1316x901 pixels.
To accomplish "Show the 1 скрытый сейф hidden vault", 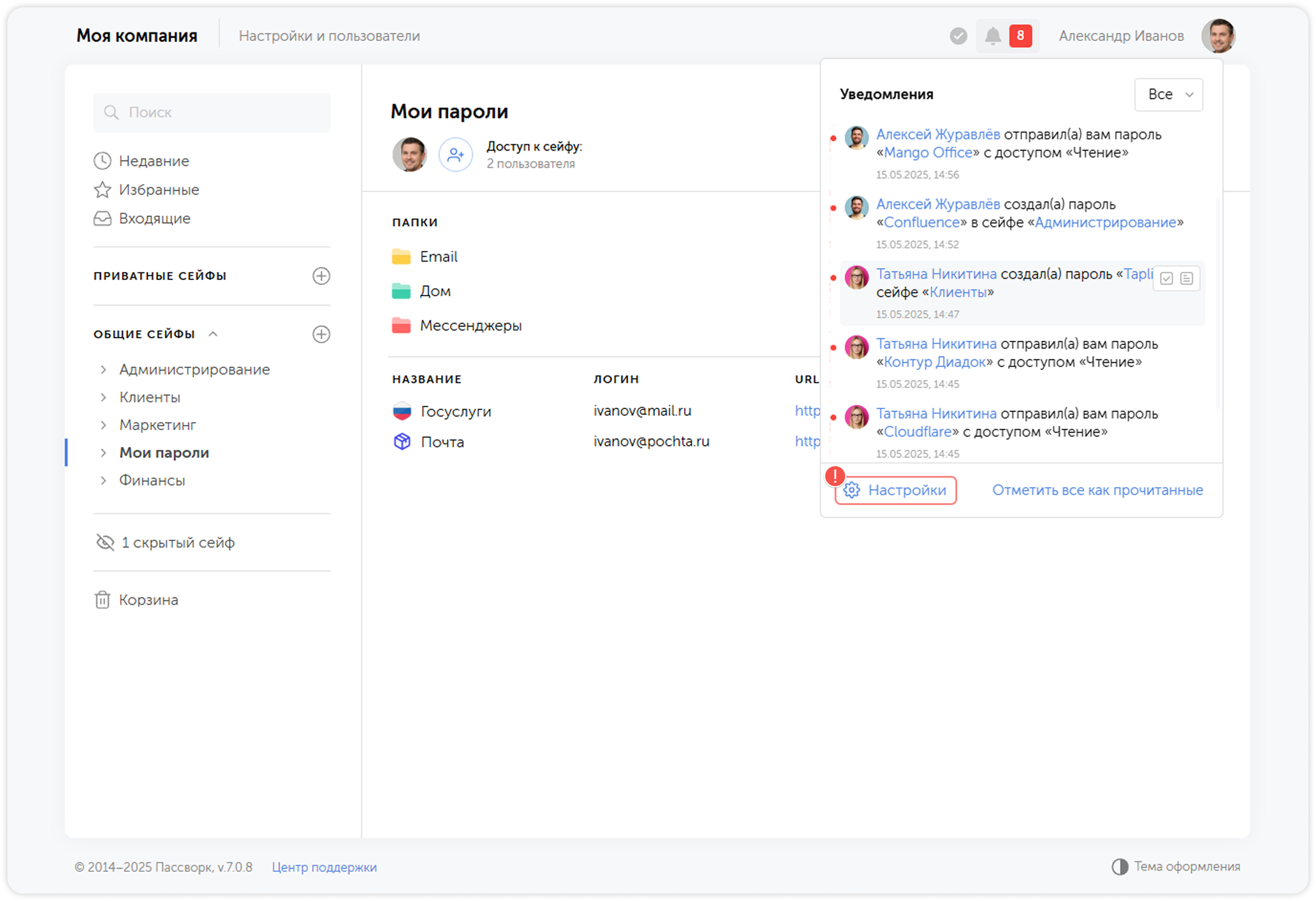I will coord(177,542).
